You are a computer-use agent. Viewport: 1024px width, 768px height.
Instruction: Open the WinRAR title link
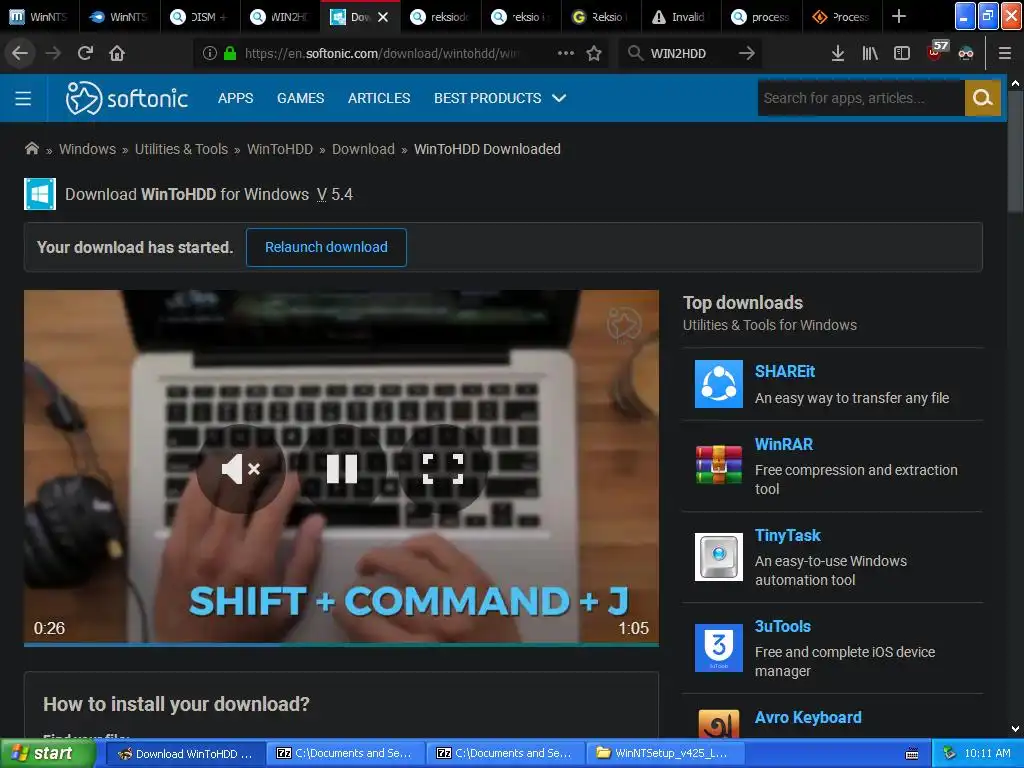pyautogui.click(x=784, y=444)
